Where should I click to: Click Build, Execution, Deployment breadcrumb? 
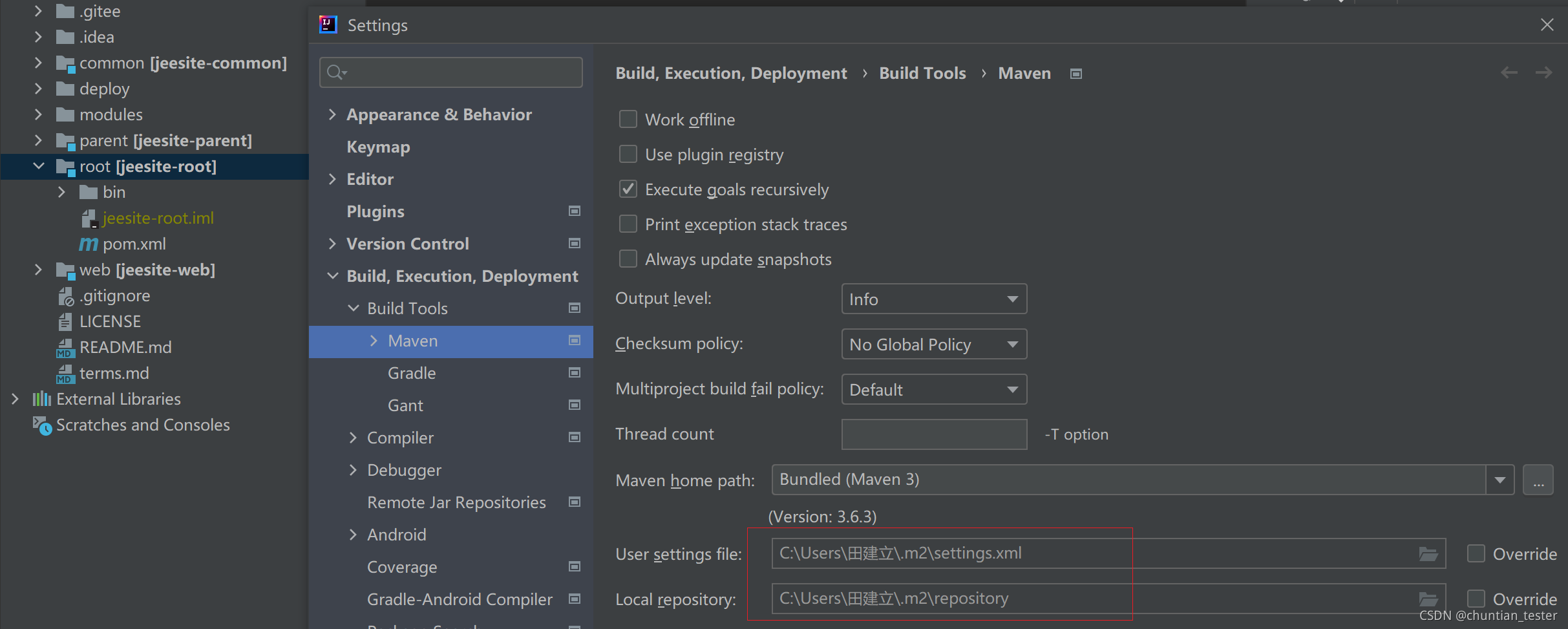point(731,73)
